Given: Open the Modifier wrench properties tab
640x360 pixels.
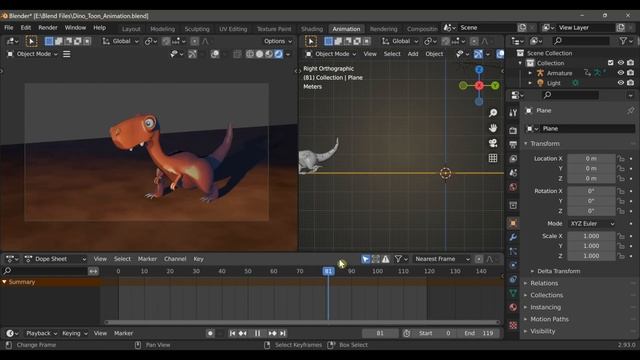Looking at the screenshot, I should point(513,237).
